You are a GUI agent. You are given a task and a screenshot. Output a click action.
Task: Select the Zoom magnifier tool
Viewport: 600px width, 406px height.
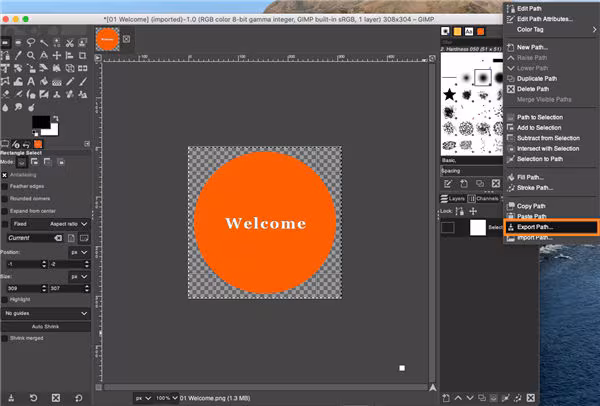(31, 55)
